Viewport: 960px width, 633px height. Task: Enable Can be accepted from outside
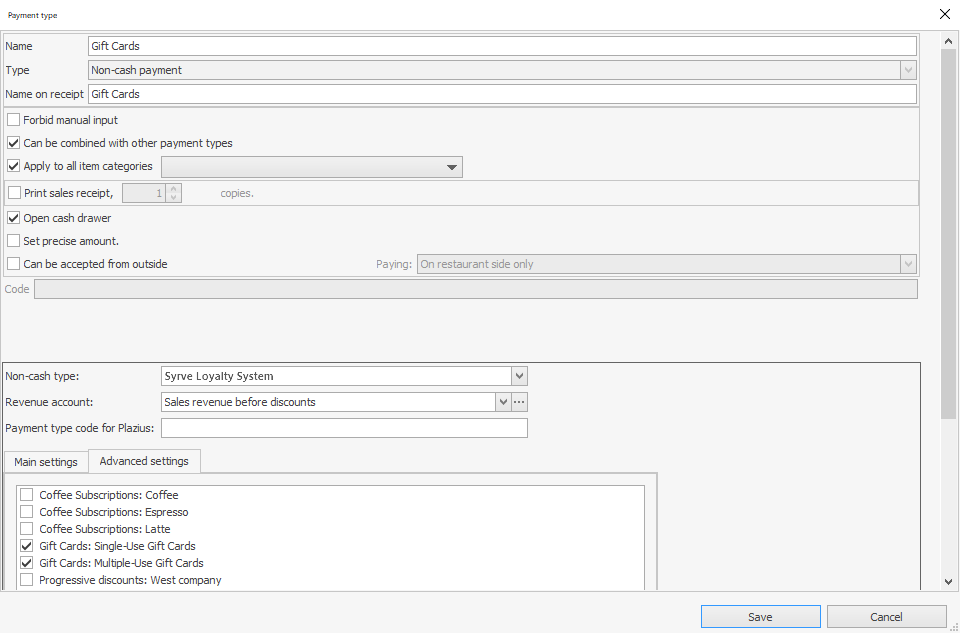click(14, 264)
